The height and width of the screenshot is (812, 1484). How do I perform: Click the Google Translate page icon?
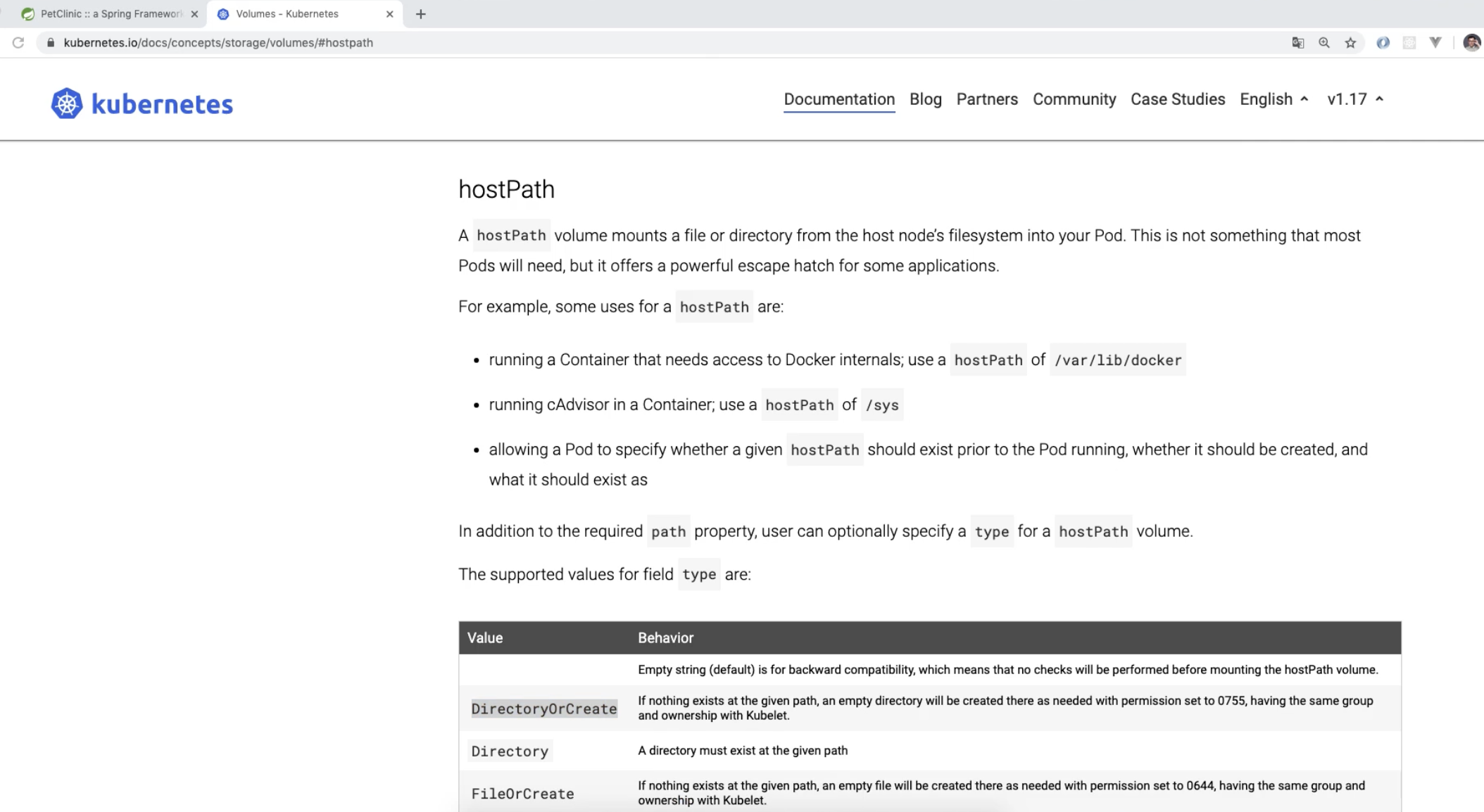1297,43
